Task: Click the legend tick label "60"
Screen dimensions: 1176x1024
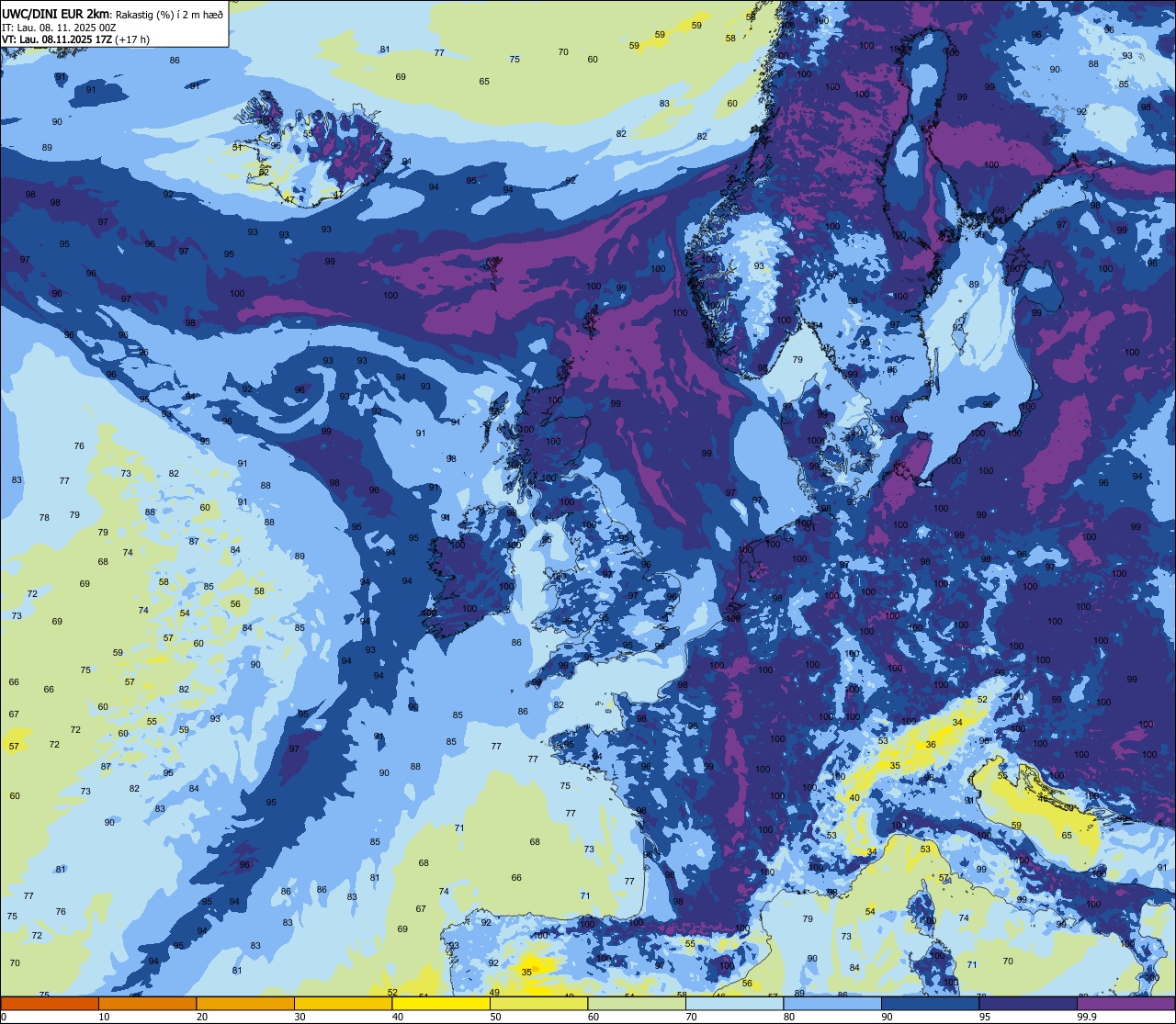Action: (x=593, y=1017)
